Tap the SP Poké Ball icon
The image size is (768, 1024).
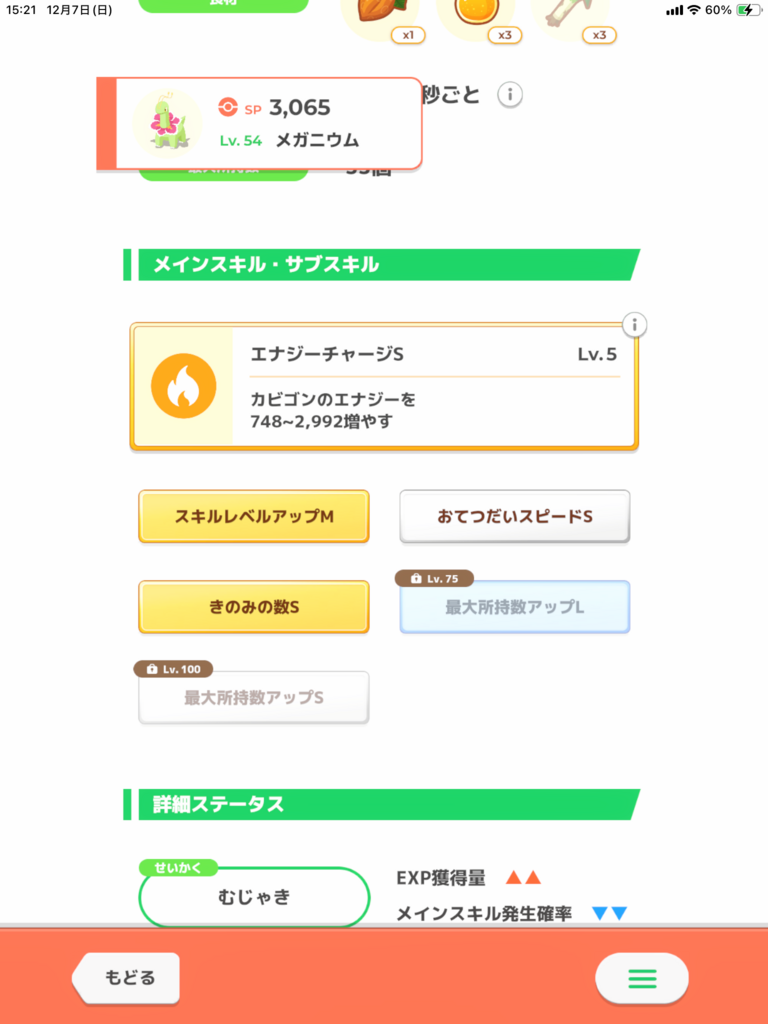(227, 107)
